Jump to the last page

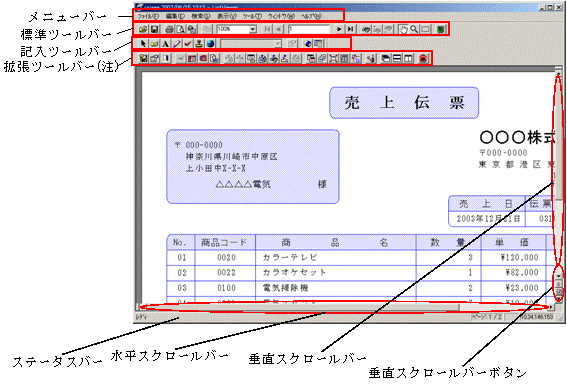click(350, 29)
